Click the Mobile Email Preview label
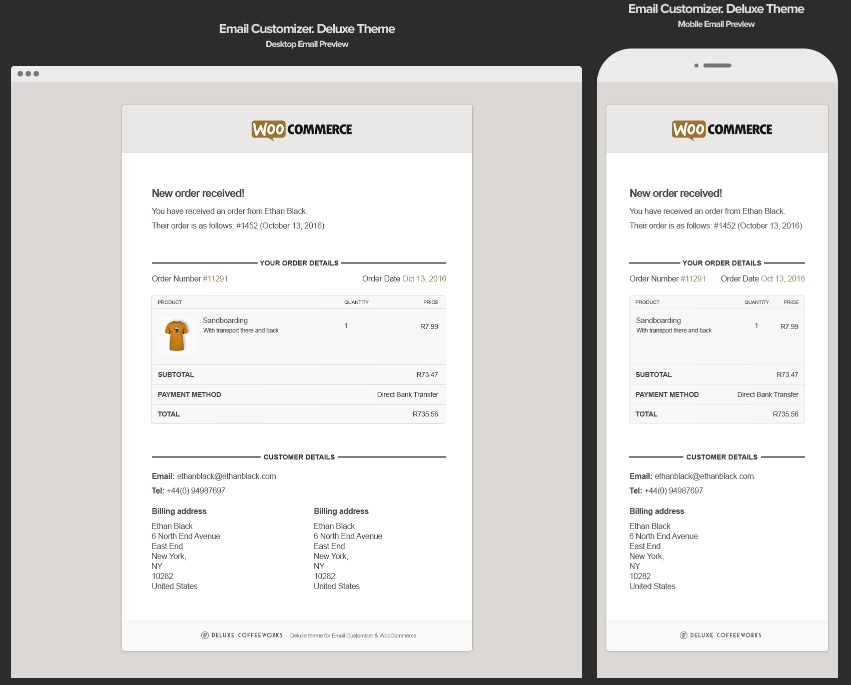Viewport: 851px width, 685px height. pos(716,23)
